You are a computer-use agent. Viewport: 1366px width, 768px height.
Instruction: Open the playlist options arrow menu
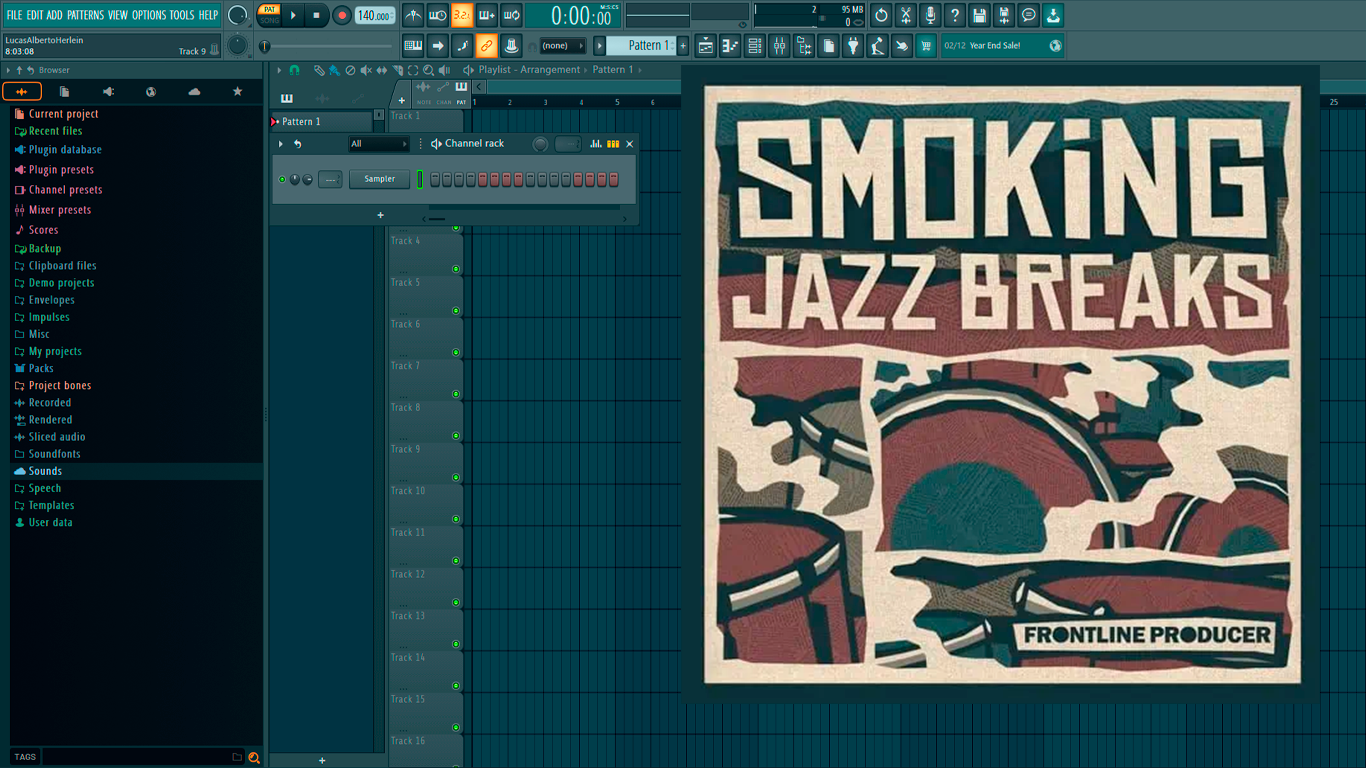[x=280, y=70]
